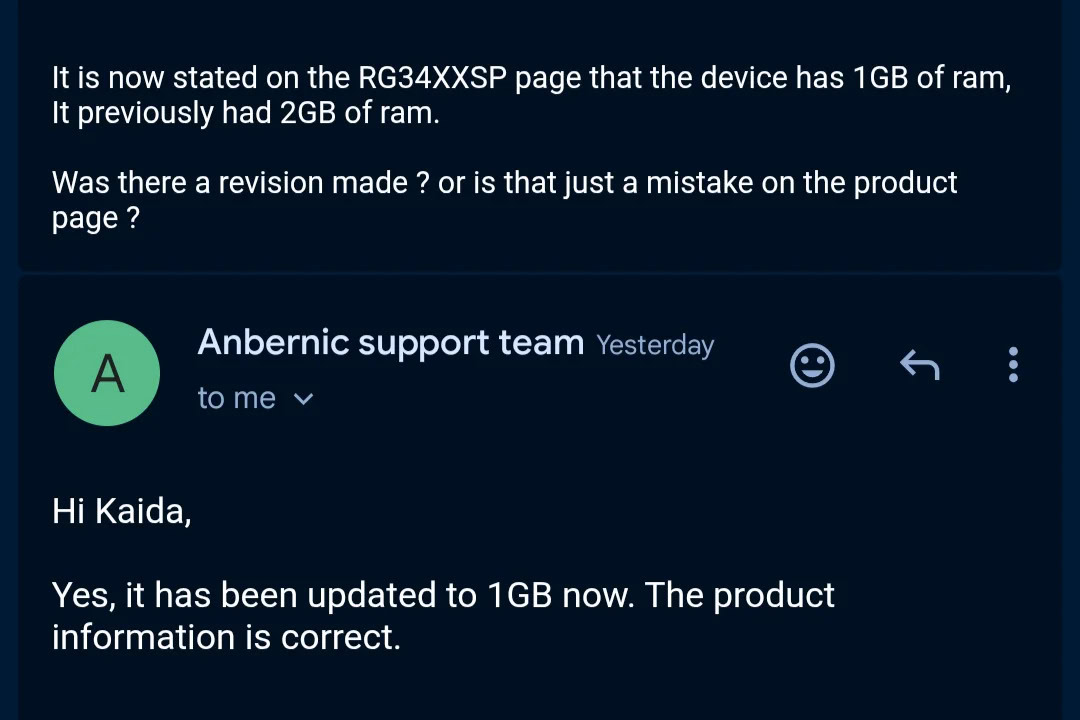Click the Yesterday timestamp label
This screenshot has height=720, width=1080.
655,344
